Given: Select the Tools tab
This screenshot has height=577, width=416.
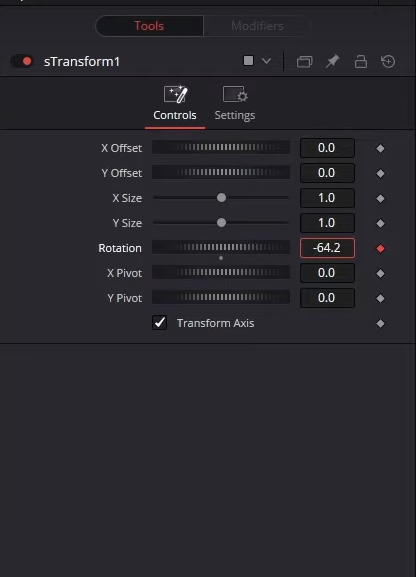Looking at the screenshot, I should (x=149, y=26).
